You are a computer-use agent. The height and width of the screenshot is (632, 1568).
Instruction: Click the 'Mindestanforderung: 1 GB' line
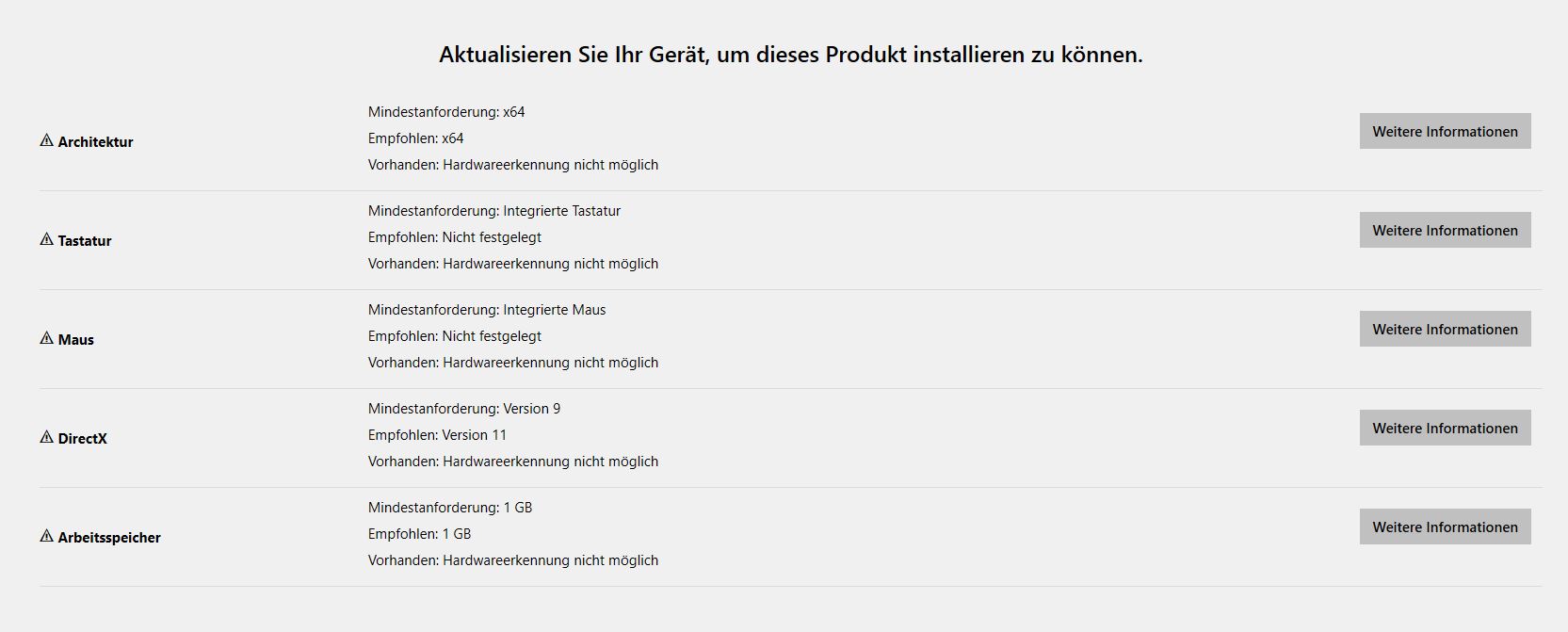coord(450,508)
